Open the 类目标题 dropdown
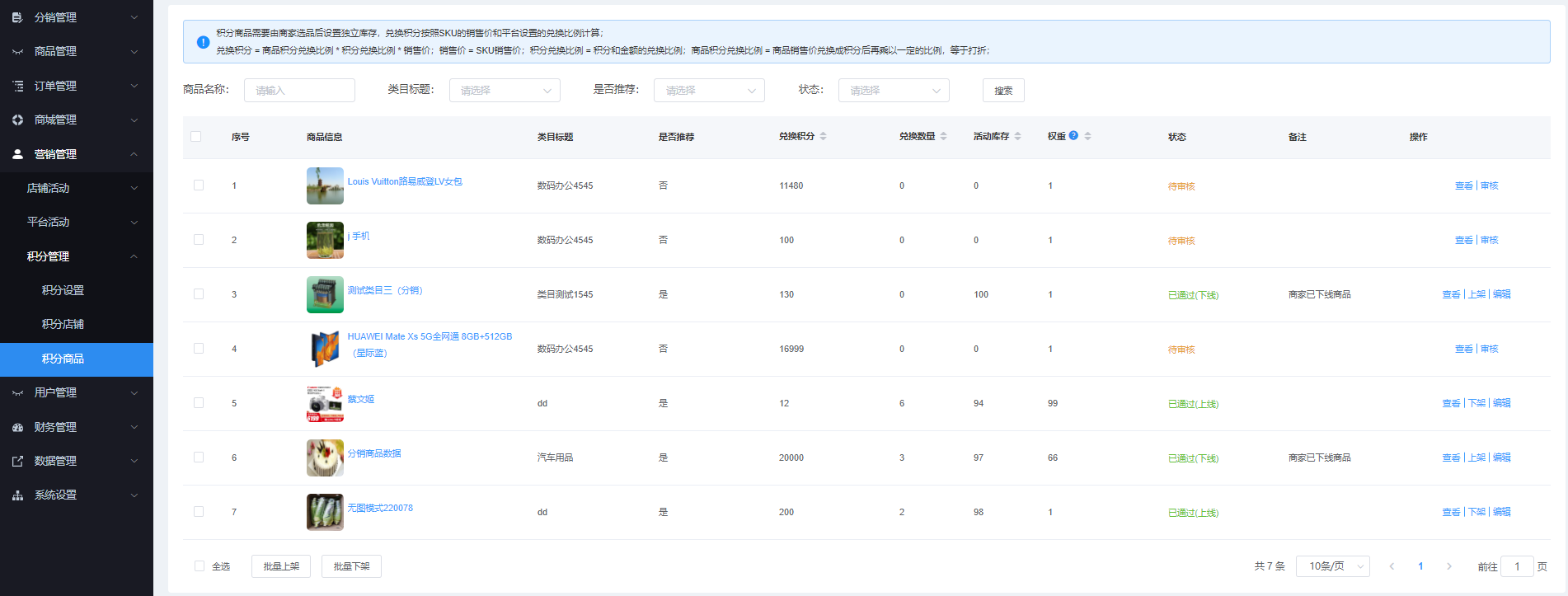This screenshot has width=1568, height=596. click(505, 91)
